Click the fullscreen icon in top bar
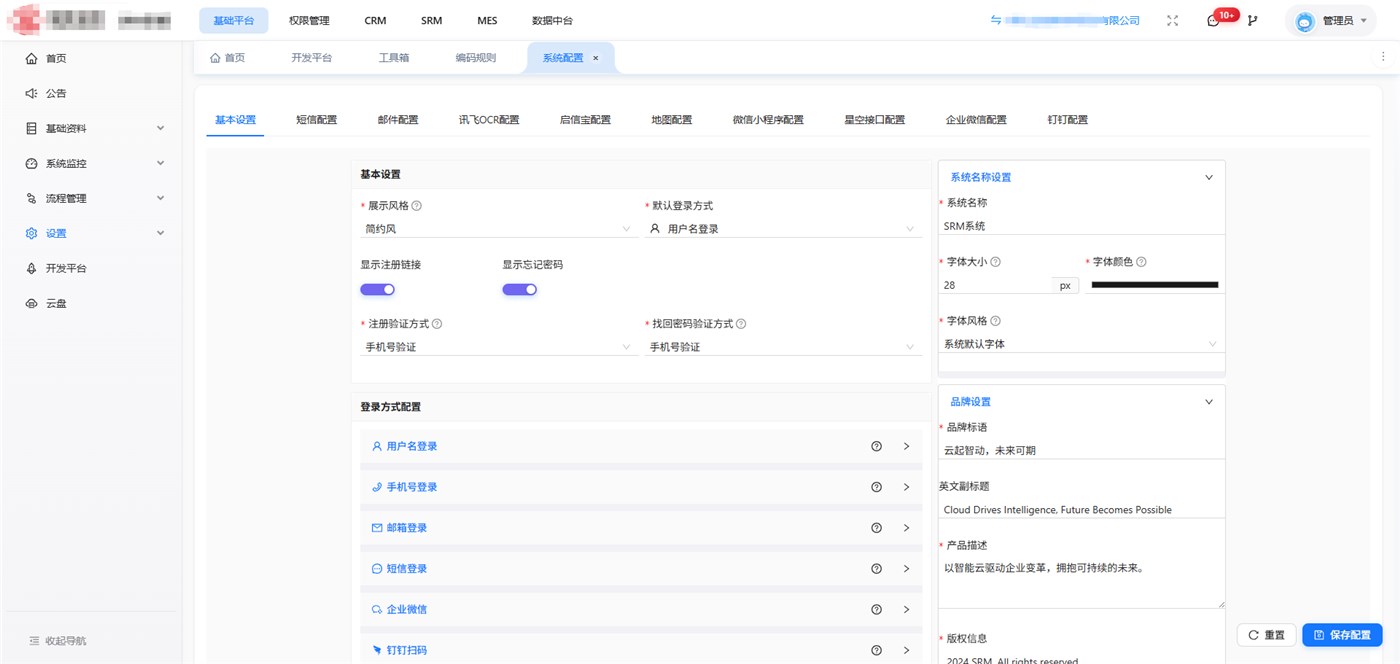The width and height of the screenshot is (1400, 664). coord(1172,20)
